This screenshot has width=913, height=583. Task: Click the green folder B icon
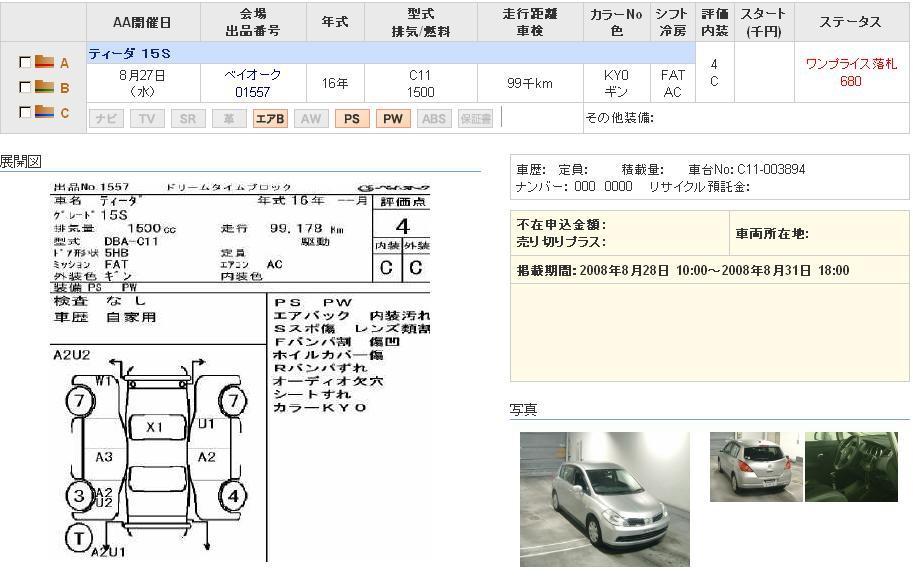click(x=44, y=86)
